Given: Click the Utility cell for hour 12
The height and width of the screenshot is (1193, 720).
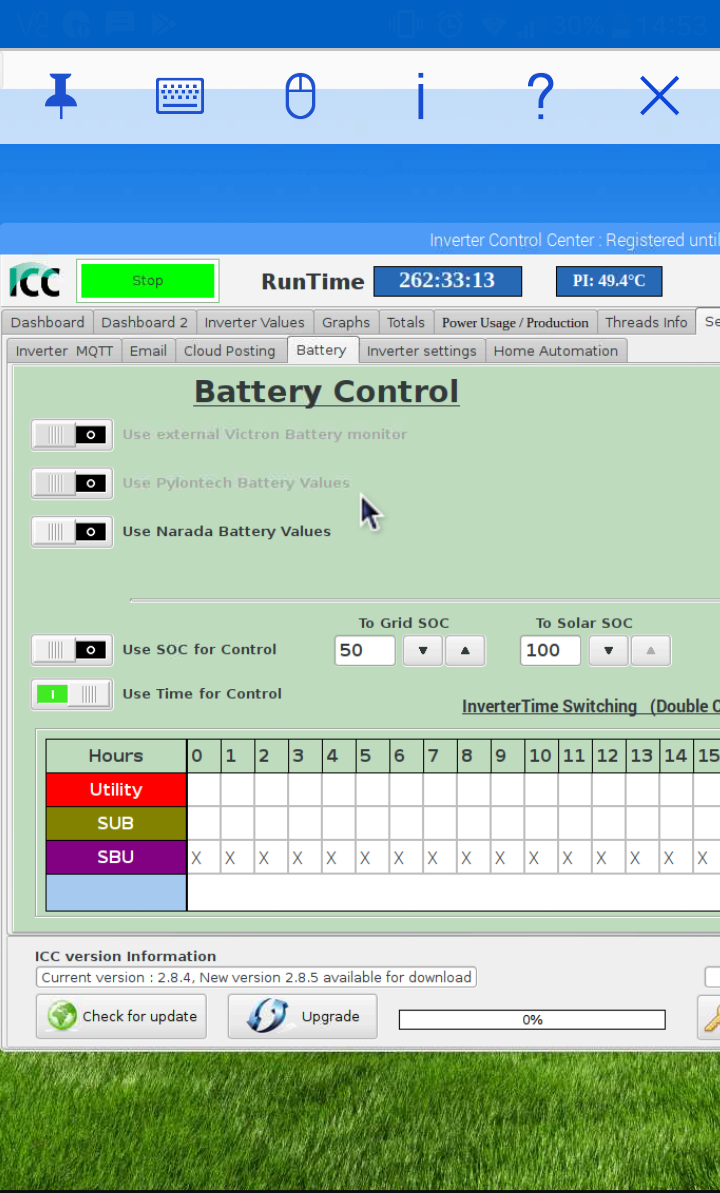Looking at the screenshot, I should tap(609, 790).
